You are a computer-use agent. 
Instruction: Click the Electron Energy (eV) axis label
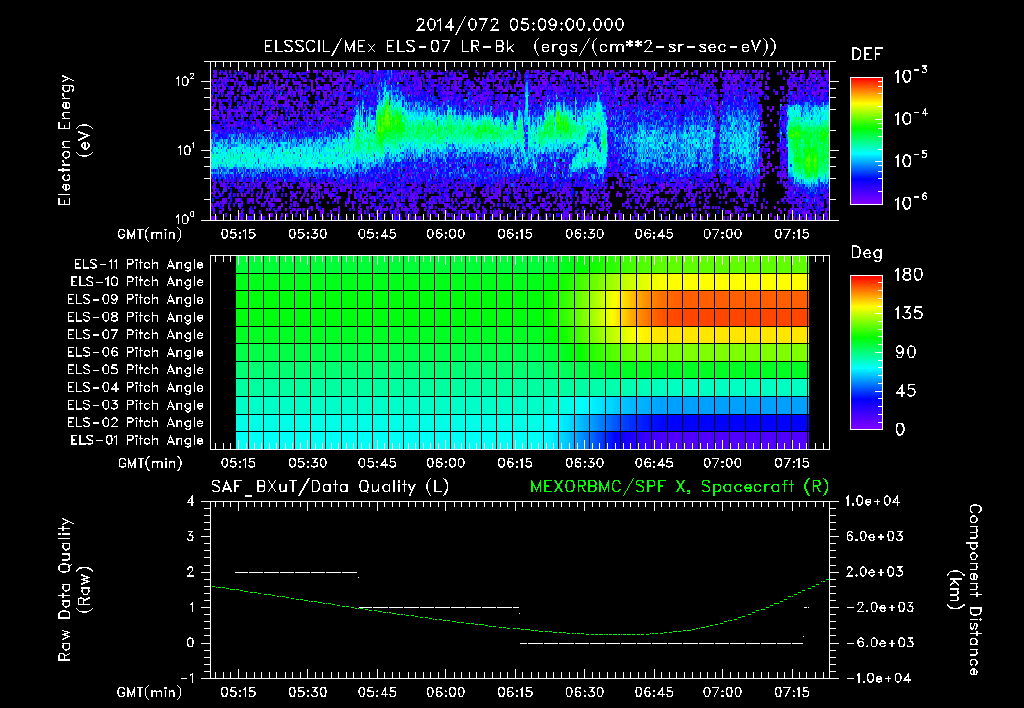coord(74,140)
